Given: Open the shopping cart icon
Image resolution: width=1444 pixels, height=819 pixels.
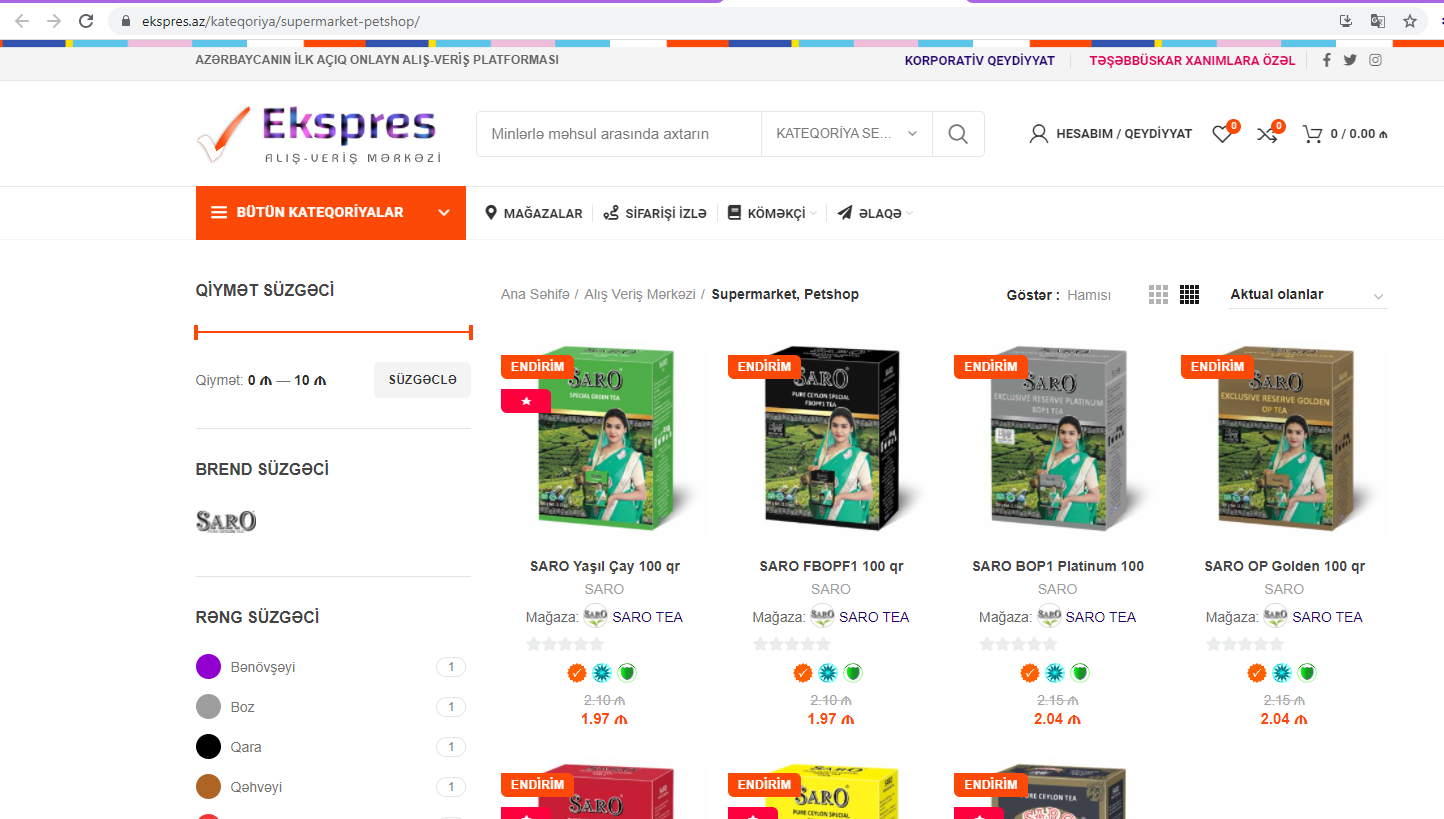Looking at the screenshot, I should (1312, 134).
